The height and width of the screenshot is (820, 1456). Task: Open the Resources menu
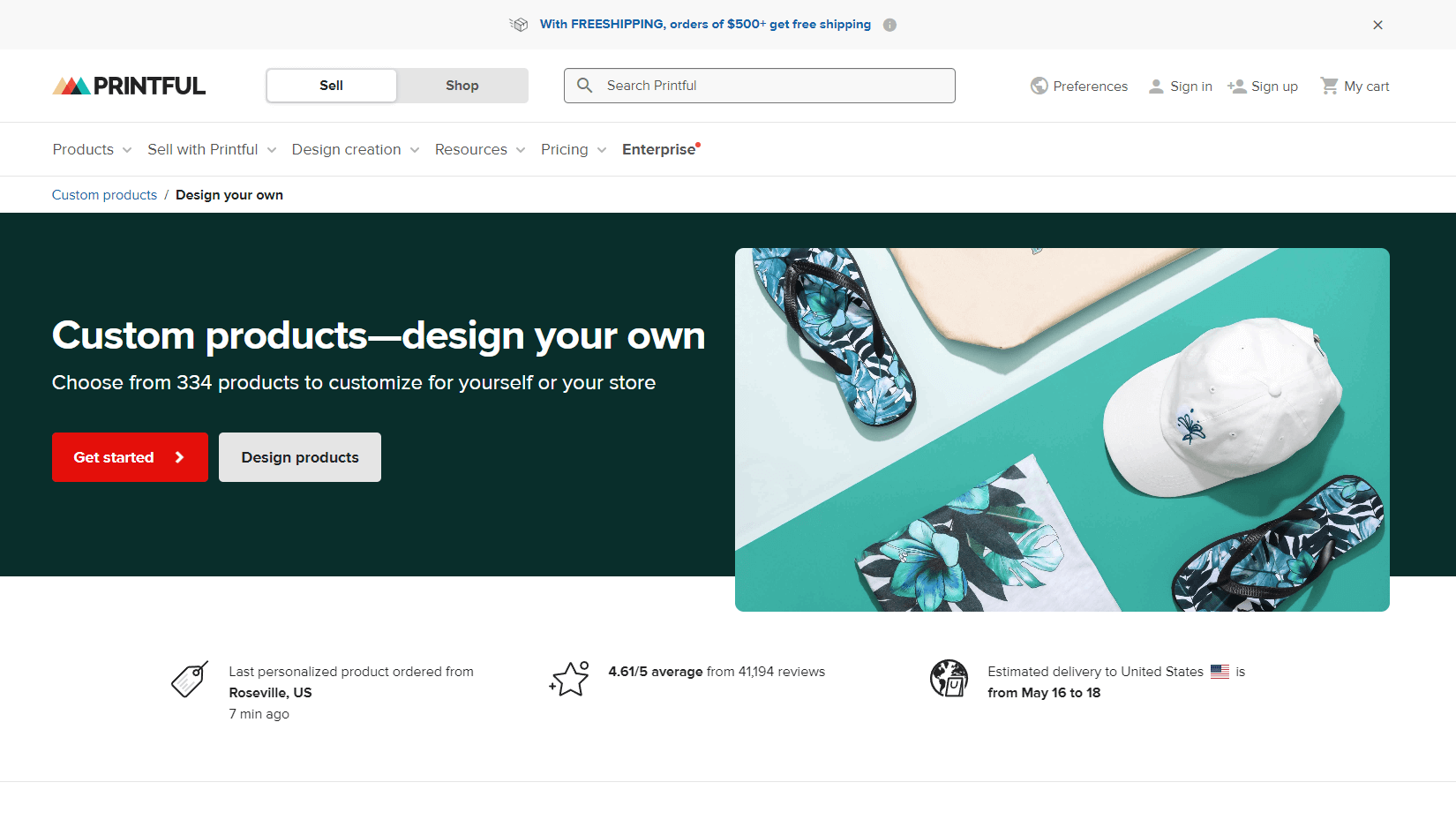(x=479, y=149)
